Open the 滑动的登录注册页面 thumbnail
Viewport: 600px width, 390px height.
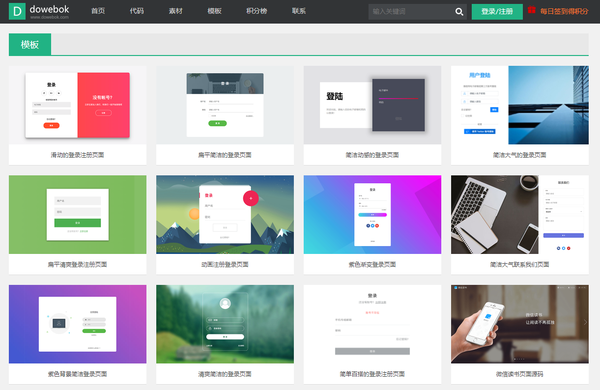78,105
